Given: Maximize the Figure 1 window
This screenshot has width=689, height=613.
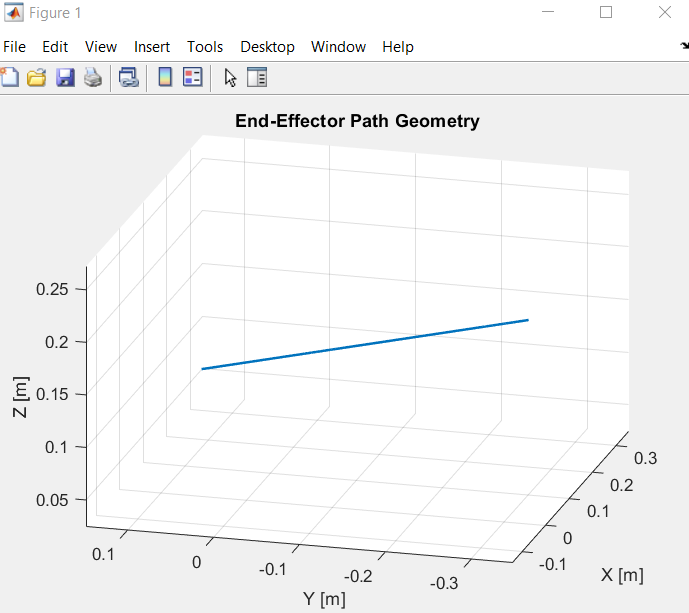Looking at the screenshot, I should pyautogui.click(x=606, y=12).
